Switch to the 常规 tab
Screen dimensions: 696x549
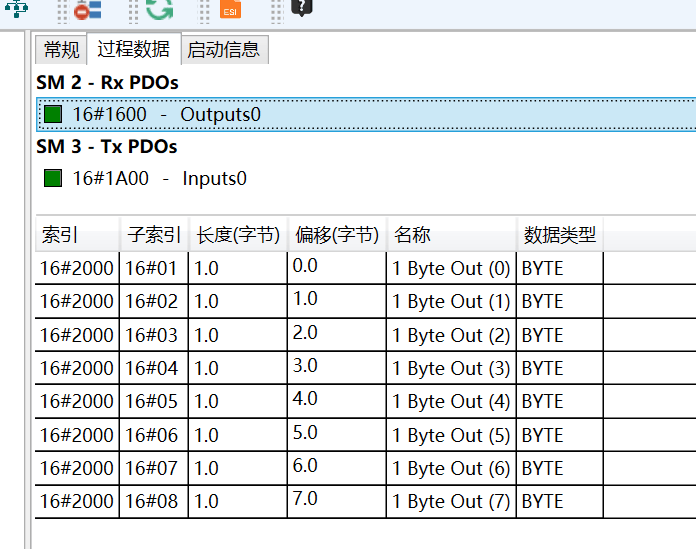[62, 49]
